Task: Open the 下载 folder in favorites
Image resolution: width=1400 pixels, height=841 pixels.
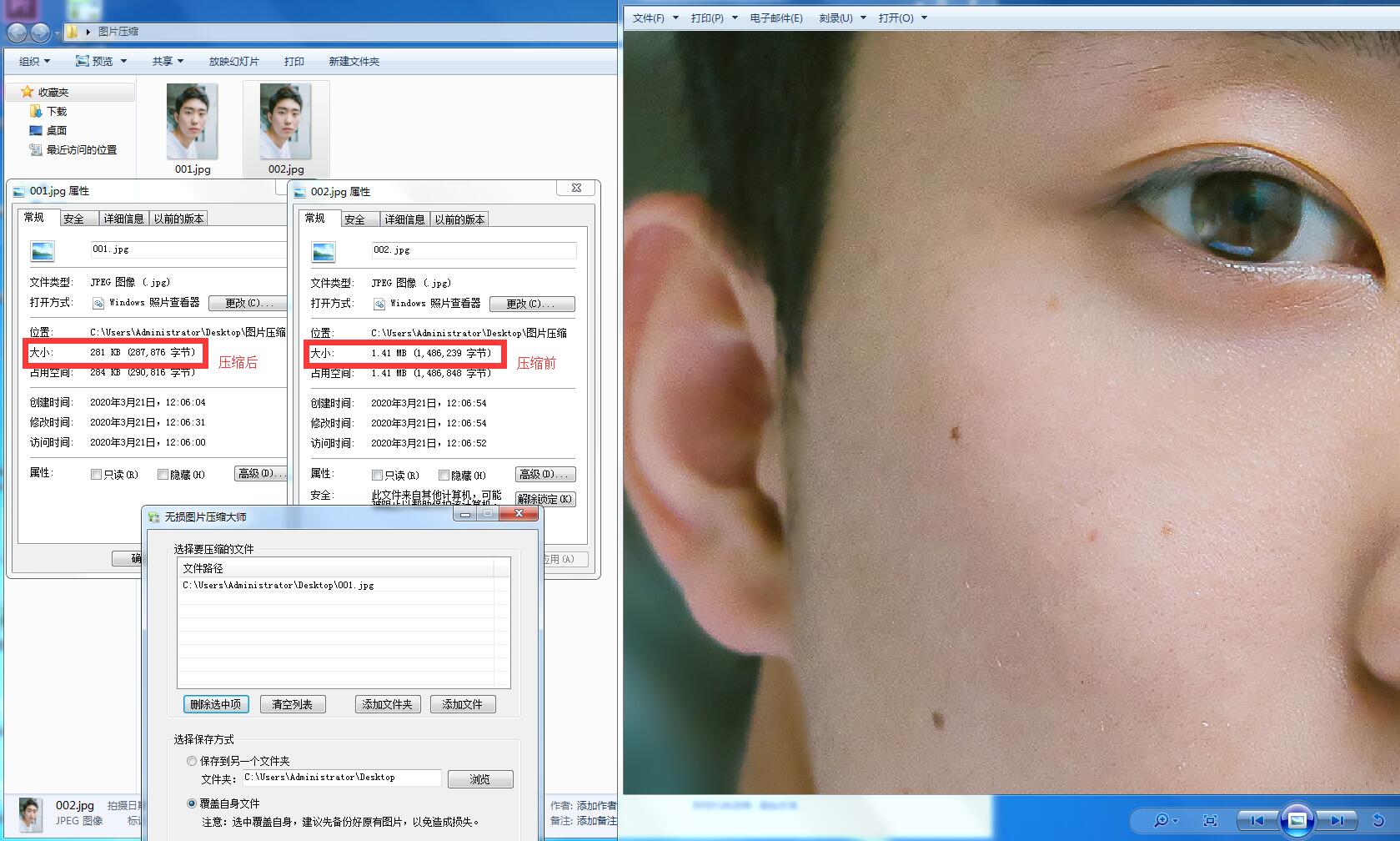Action: click(x=56, y=111)
